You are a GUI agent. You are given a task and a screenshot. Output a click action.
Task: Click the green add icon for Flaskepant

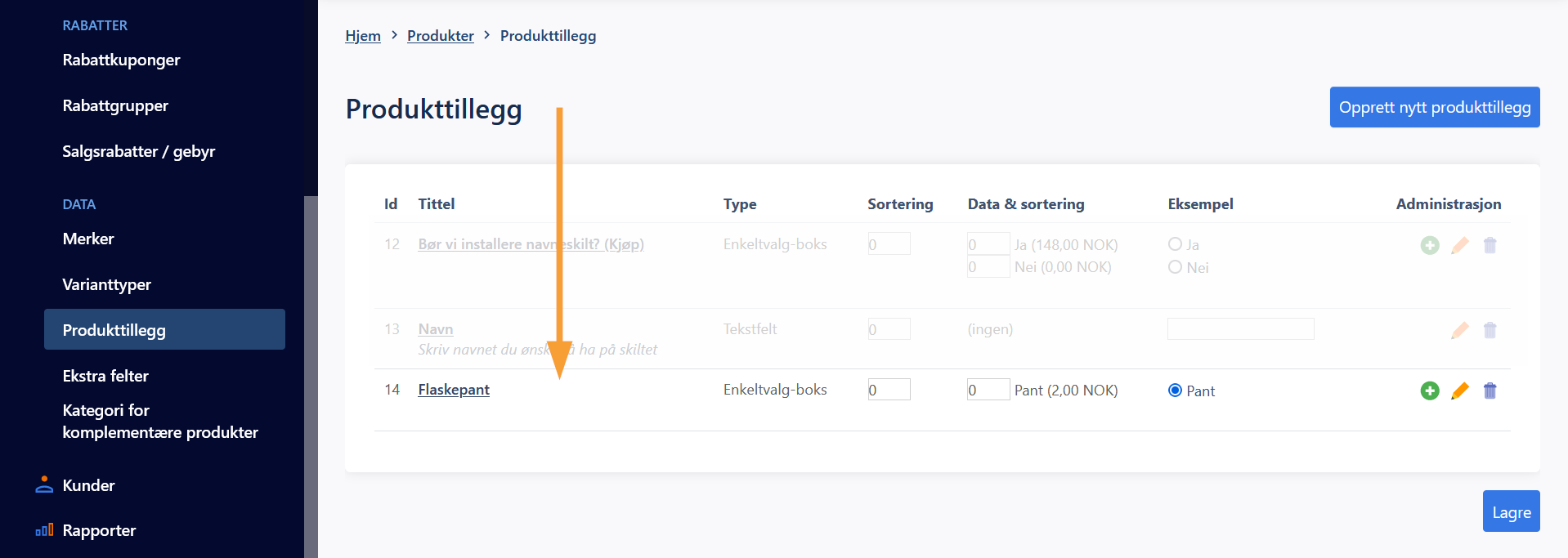[x=1430, y=391]
